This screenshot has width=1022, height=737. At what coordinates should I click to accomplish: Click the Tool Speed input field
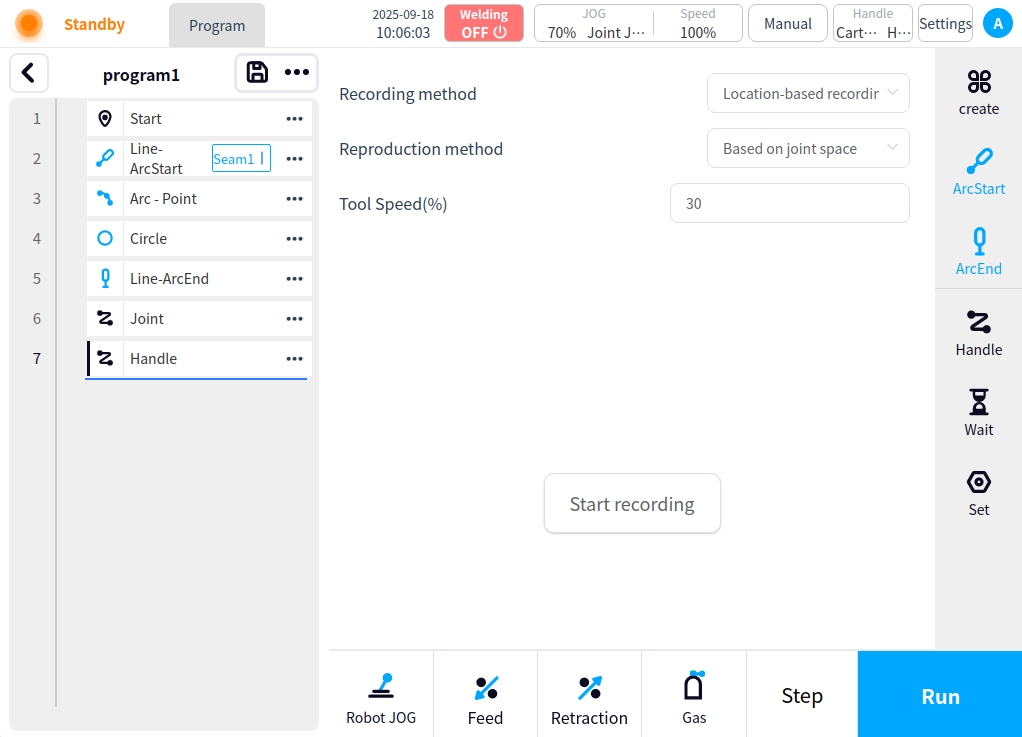point(789,204)
